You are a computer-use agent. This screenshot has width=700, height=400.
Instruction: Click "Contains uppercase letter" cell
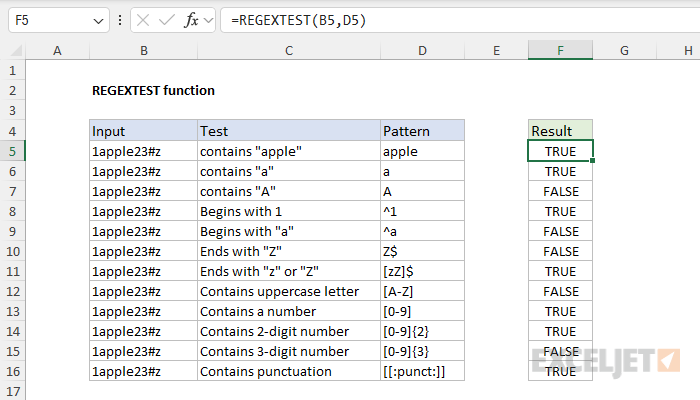pos(289,291)
